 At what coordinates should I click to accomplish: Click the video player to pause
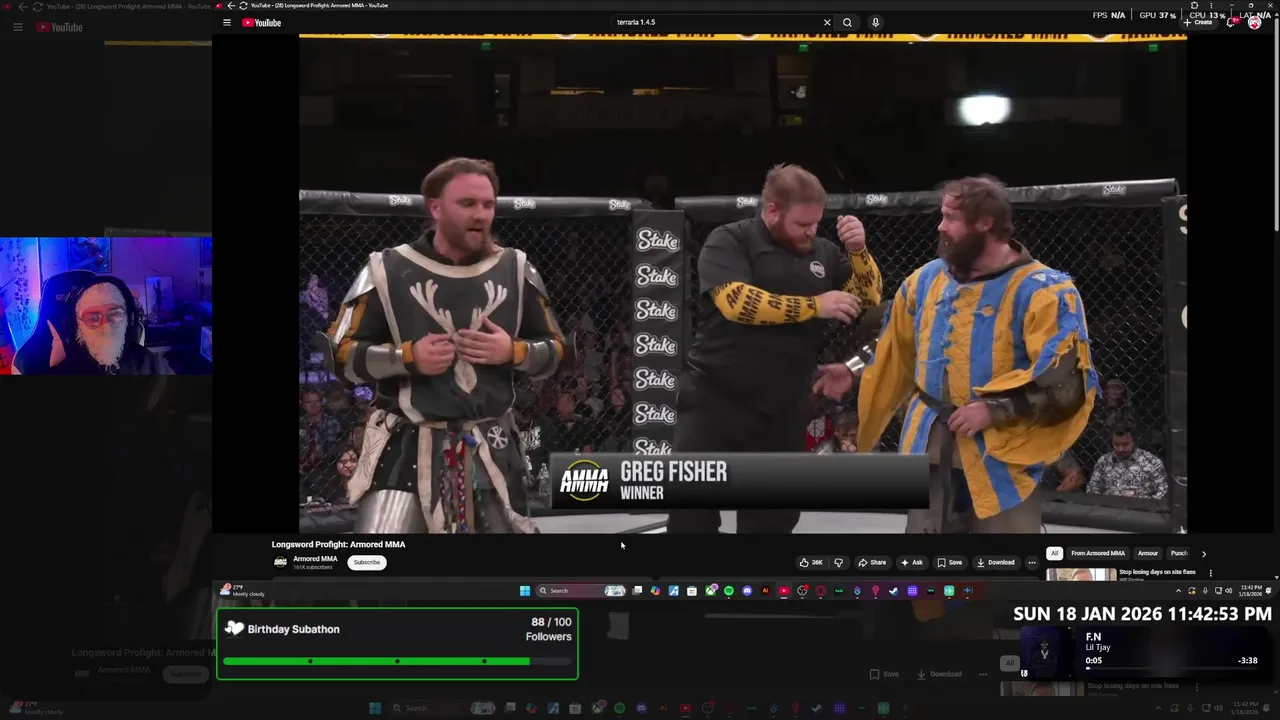(742, 283)
